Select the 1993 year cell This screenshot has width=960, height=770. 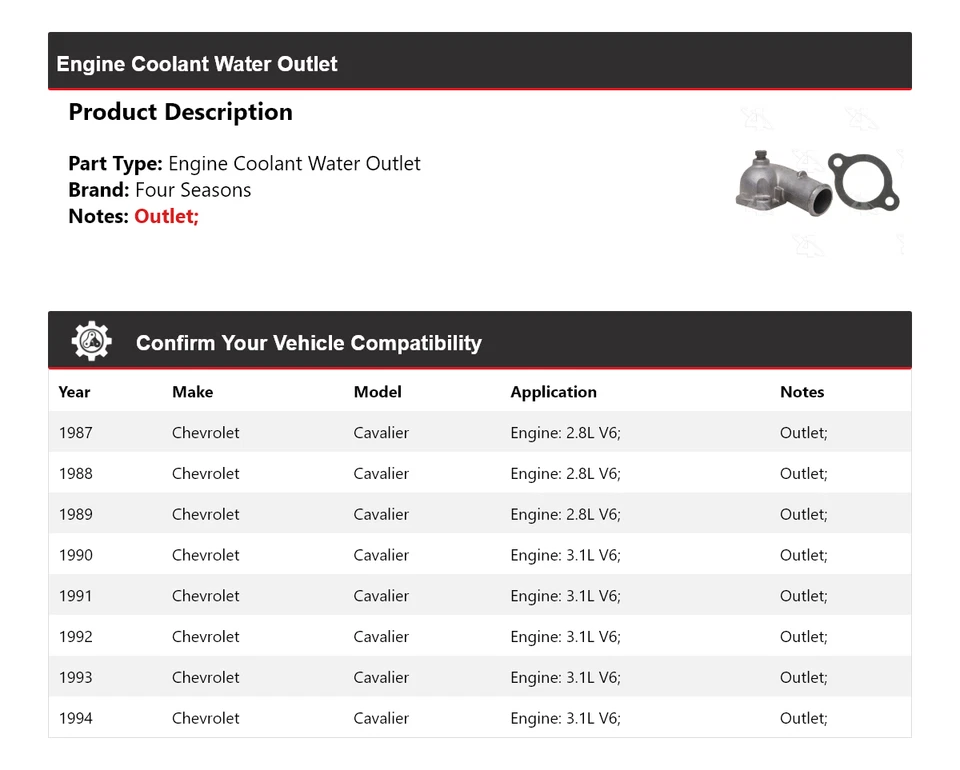pos(76,677)
